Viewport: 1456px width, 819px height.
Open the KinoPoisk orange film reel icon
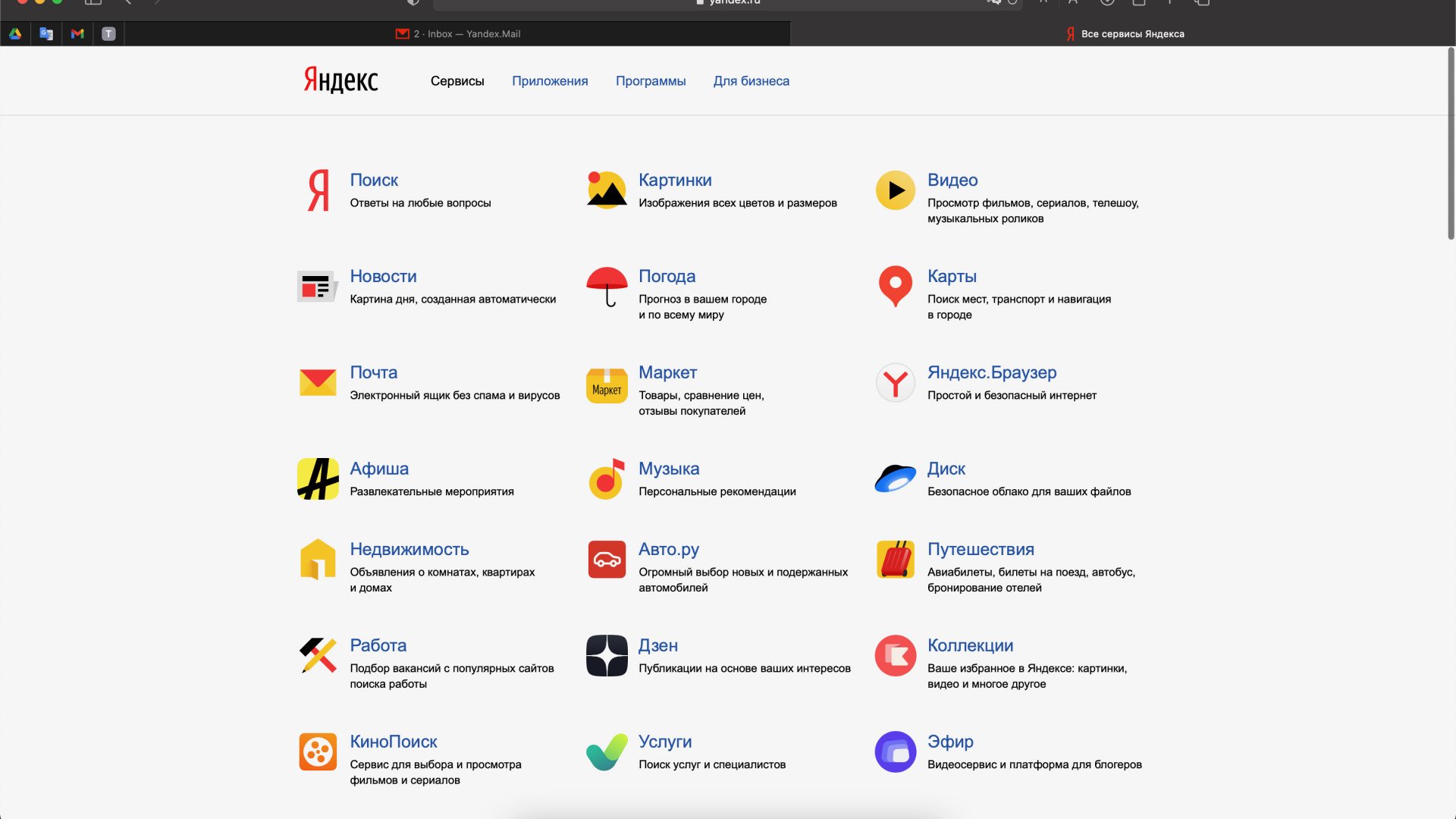click(x=318, y=752)
